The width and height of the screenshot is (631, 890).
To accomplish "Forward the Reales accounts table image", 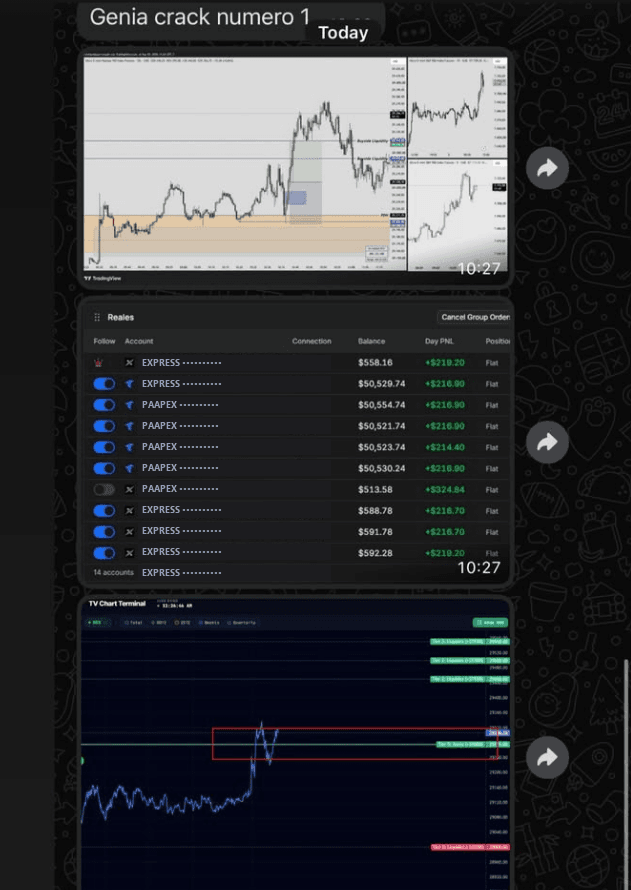I will click(x=547, y=442).
